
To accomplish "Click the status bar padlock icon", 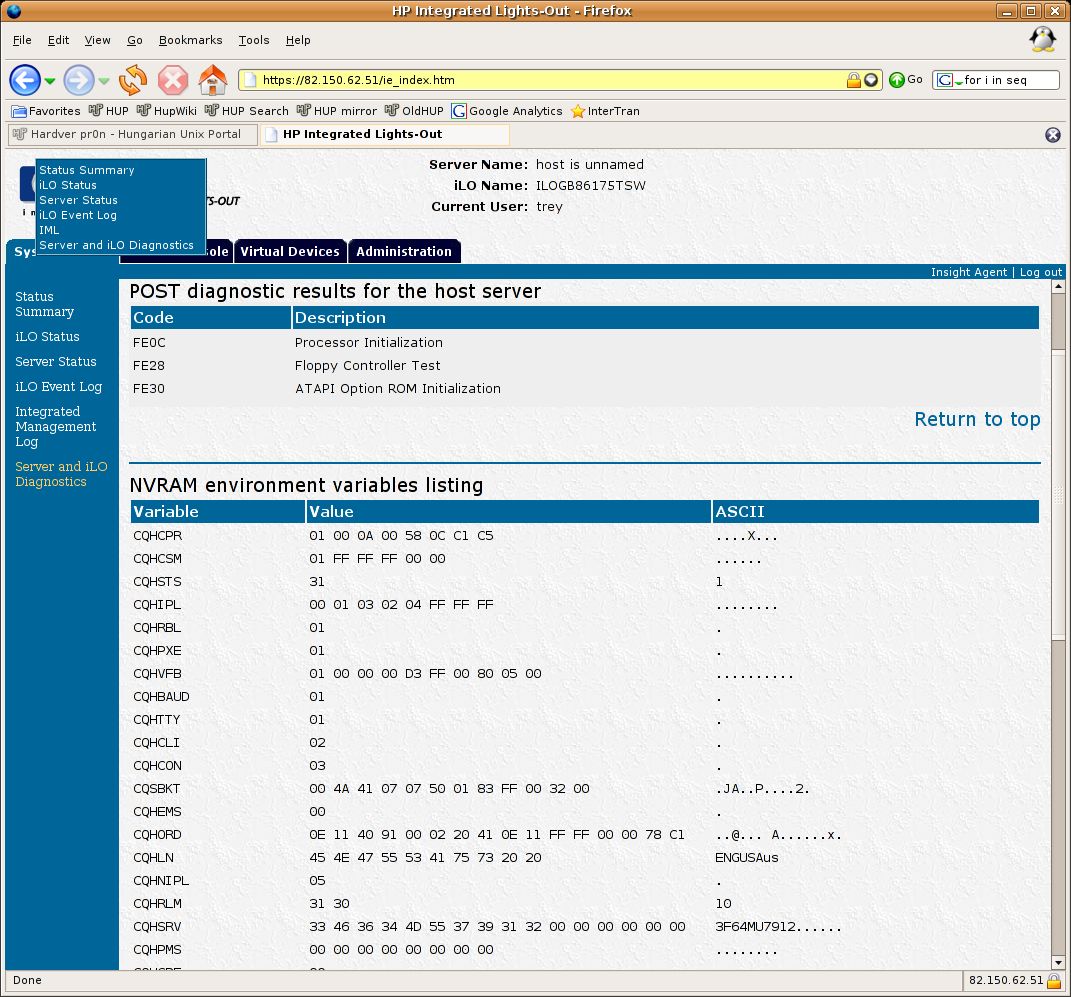I will (x=1054, y=981).
